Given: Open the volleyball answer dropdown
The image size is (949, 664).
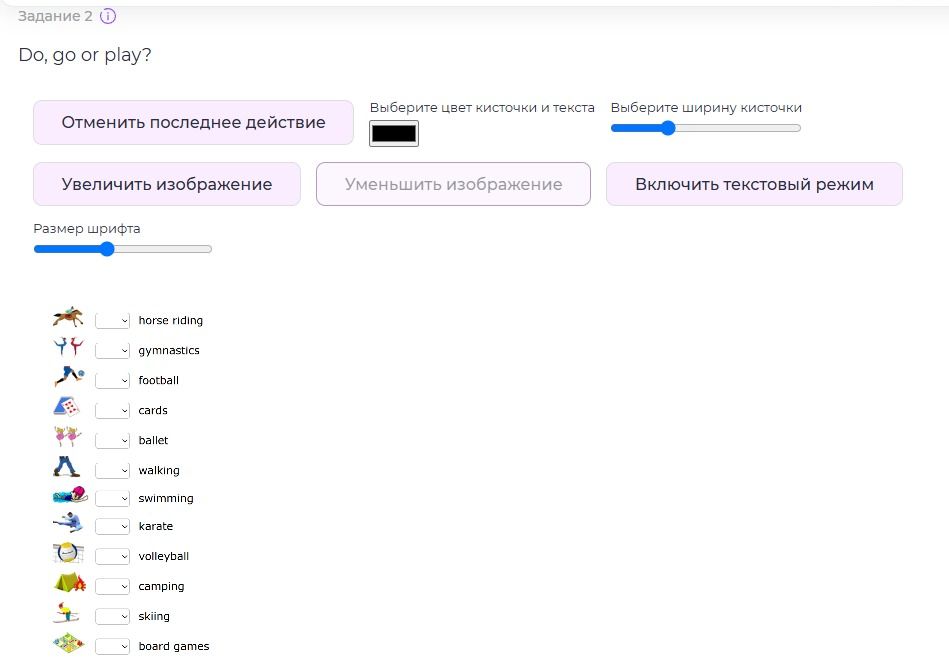Looking at the screenshot, I should [113, 556].
